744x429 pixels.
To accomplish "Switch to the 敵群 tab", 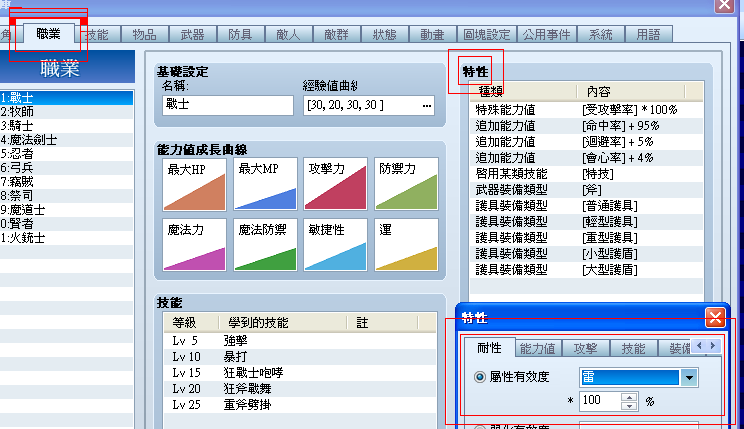I will pyautogui.click(x=336, y=35).
